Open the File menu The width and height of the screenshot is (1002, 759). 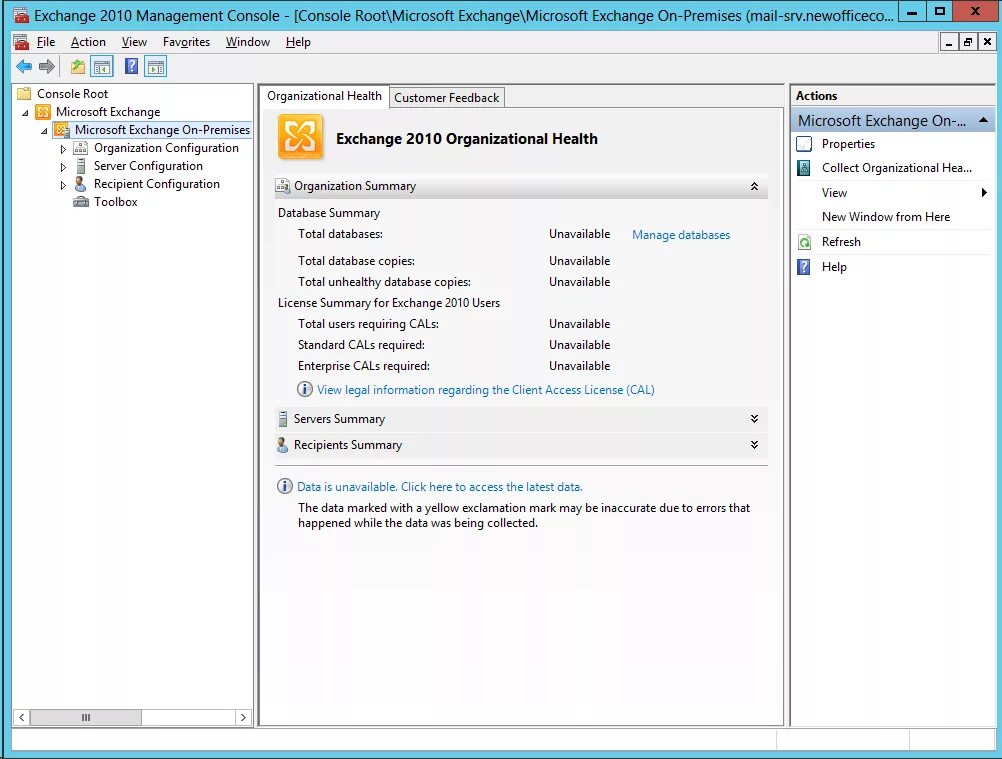(x=46, y=42)
